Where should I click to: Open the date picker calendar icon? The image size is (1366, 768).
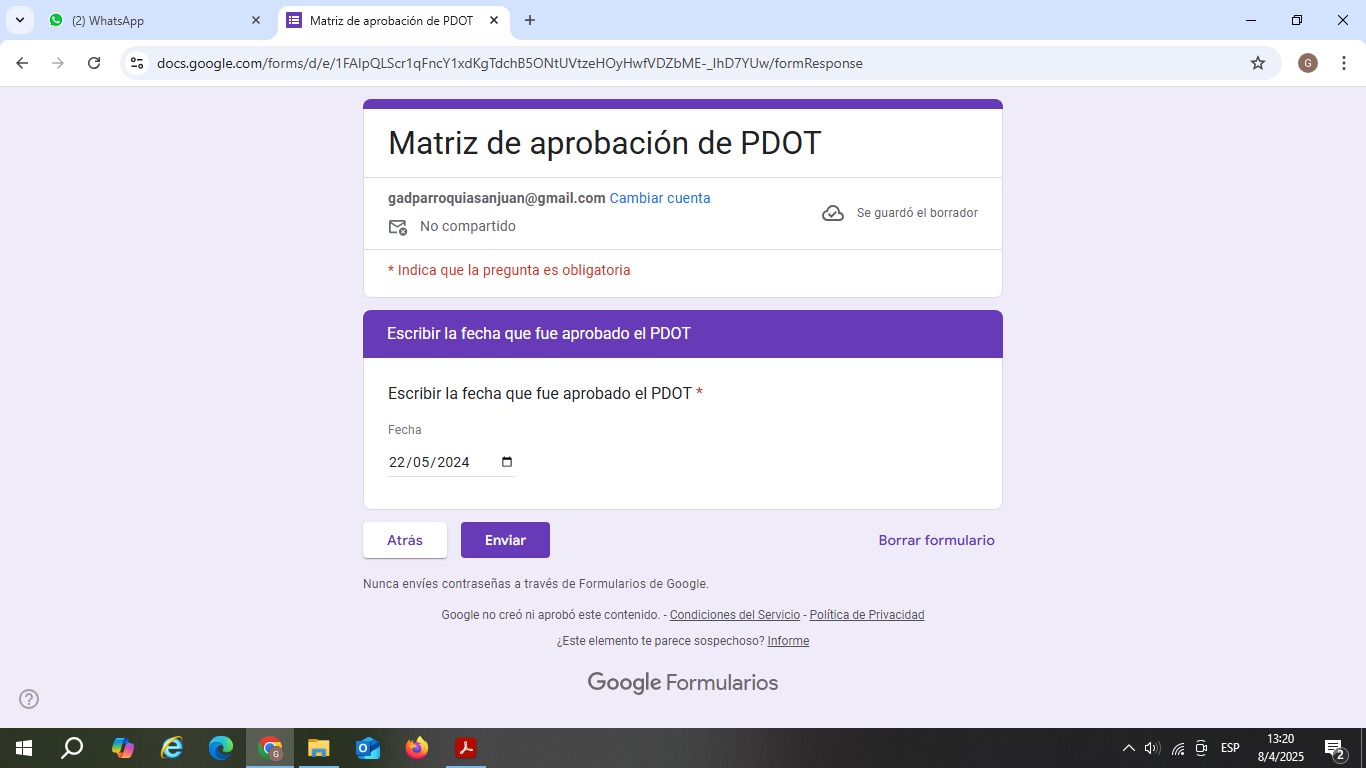click(507, 462)
